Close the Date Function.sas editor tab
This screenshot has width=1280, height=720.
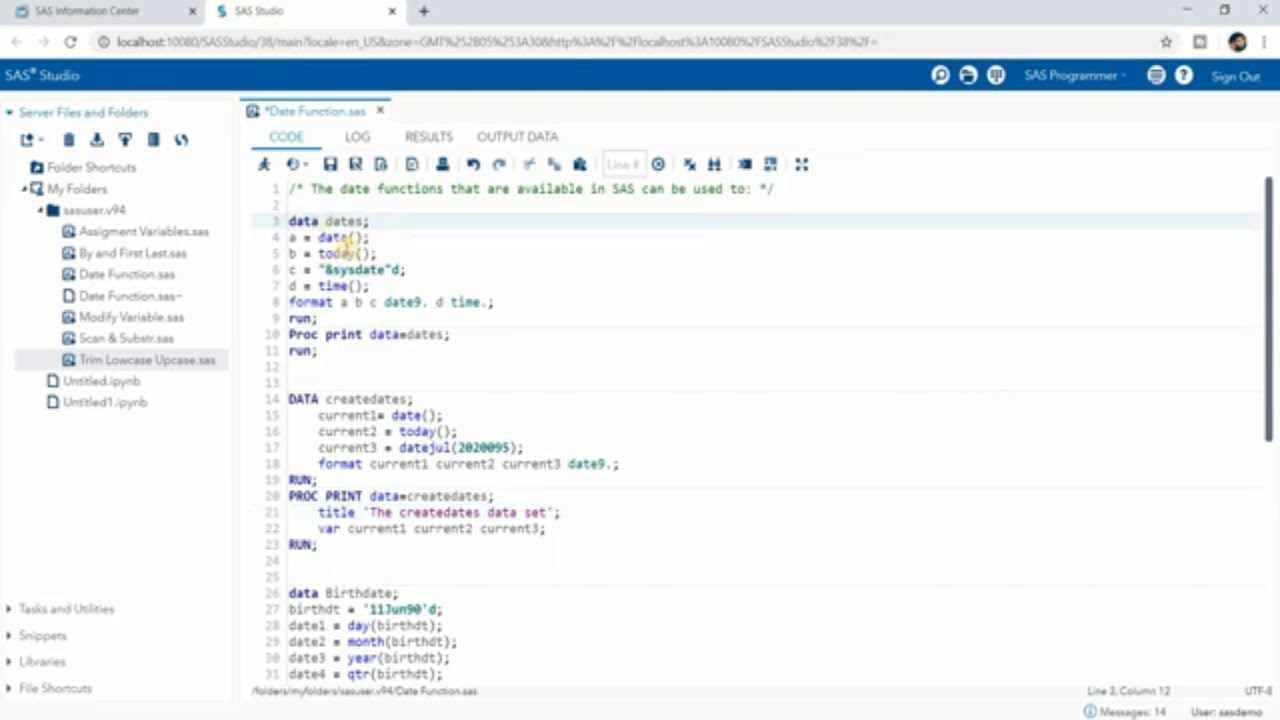point(380,111)
